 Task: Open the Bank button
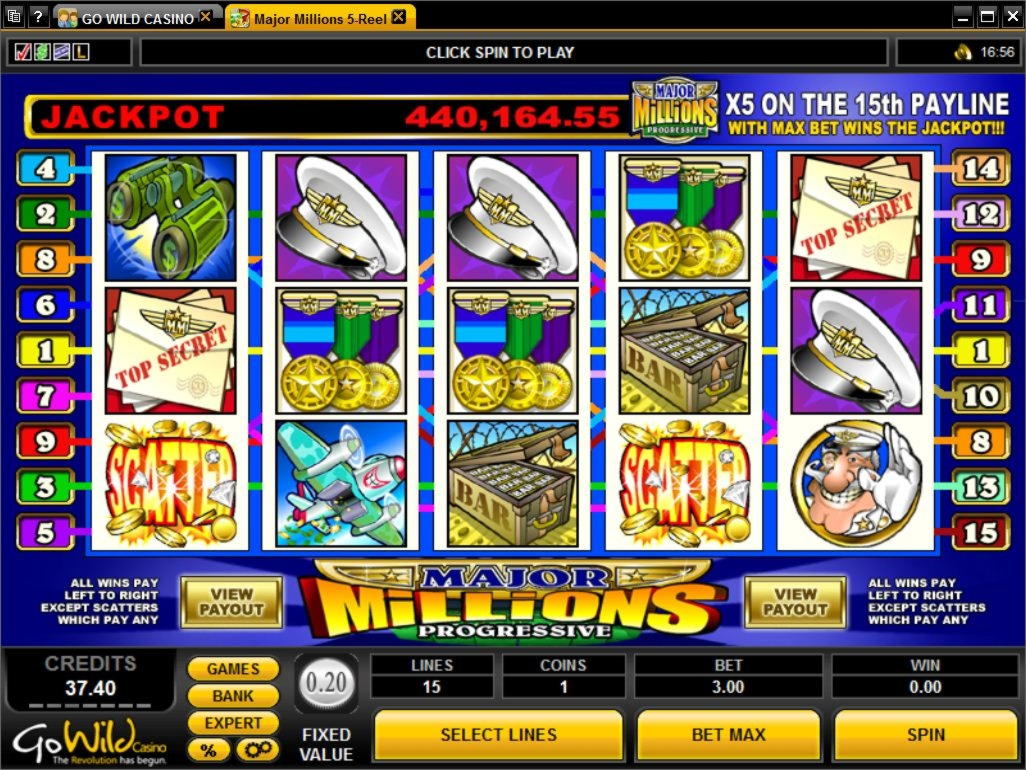pyautogui.click(x=233, y=696)
